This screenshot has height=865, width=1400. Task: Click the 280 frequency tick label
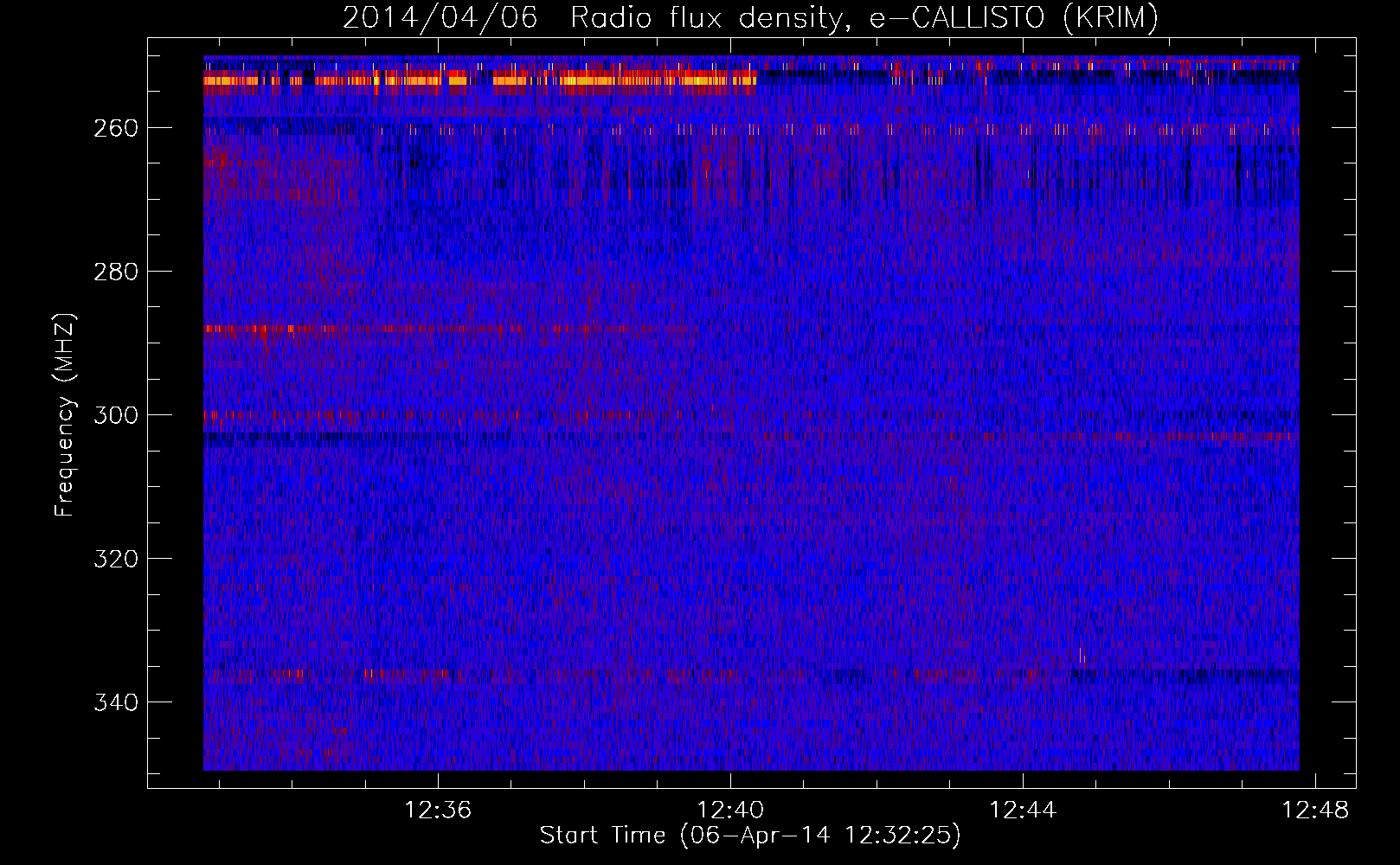point(115,272)
